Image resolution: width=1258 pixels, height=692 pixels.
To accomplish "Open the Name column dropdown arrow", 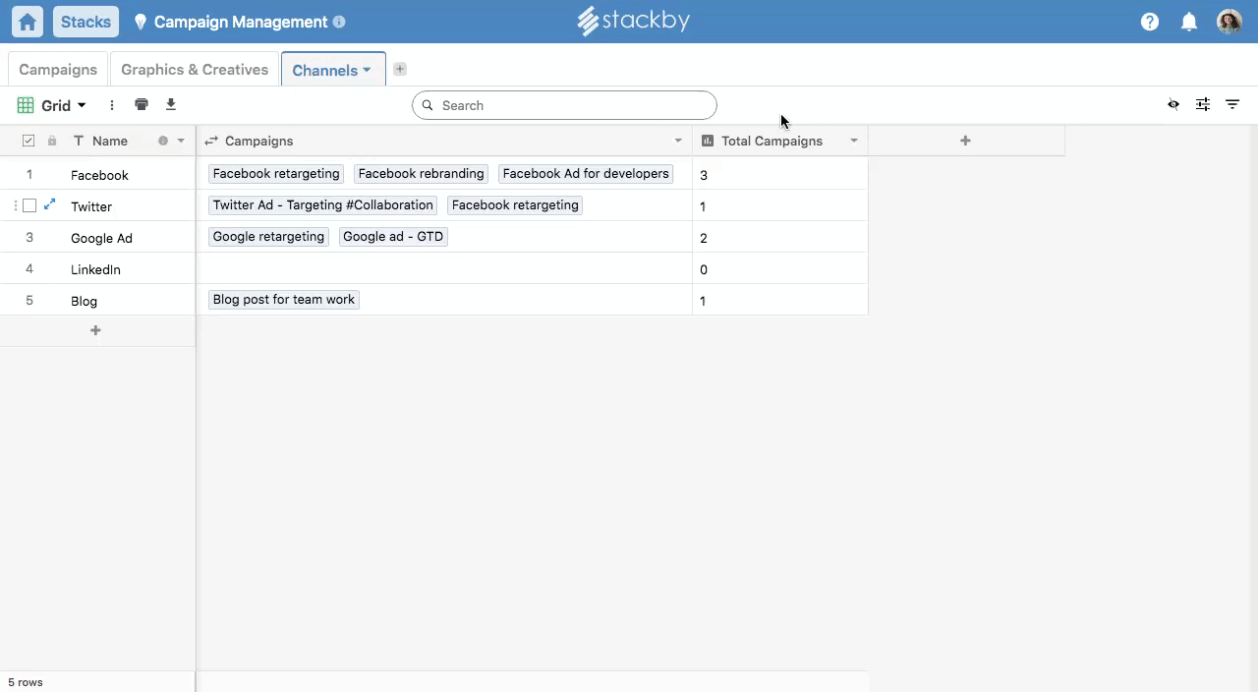I will point(181,141).
